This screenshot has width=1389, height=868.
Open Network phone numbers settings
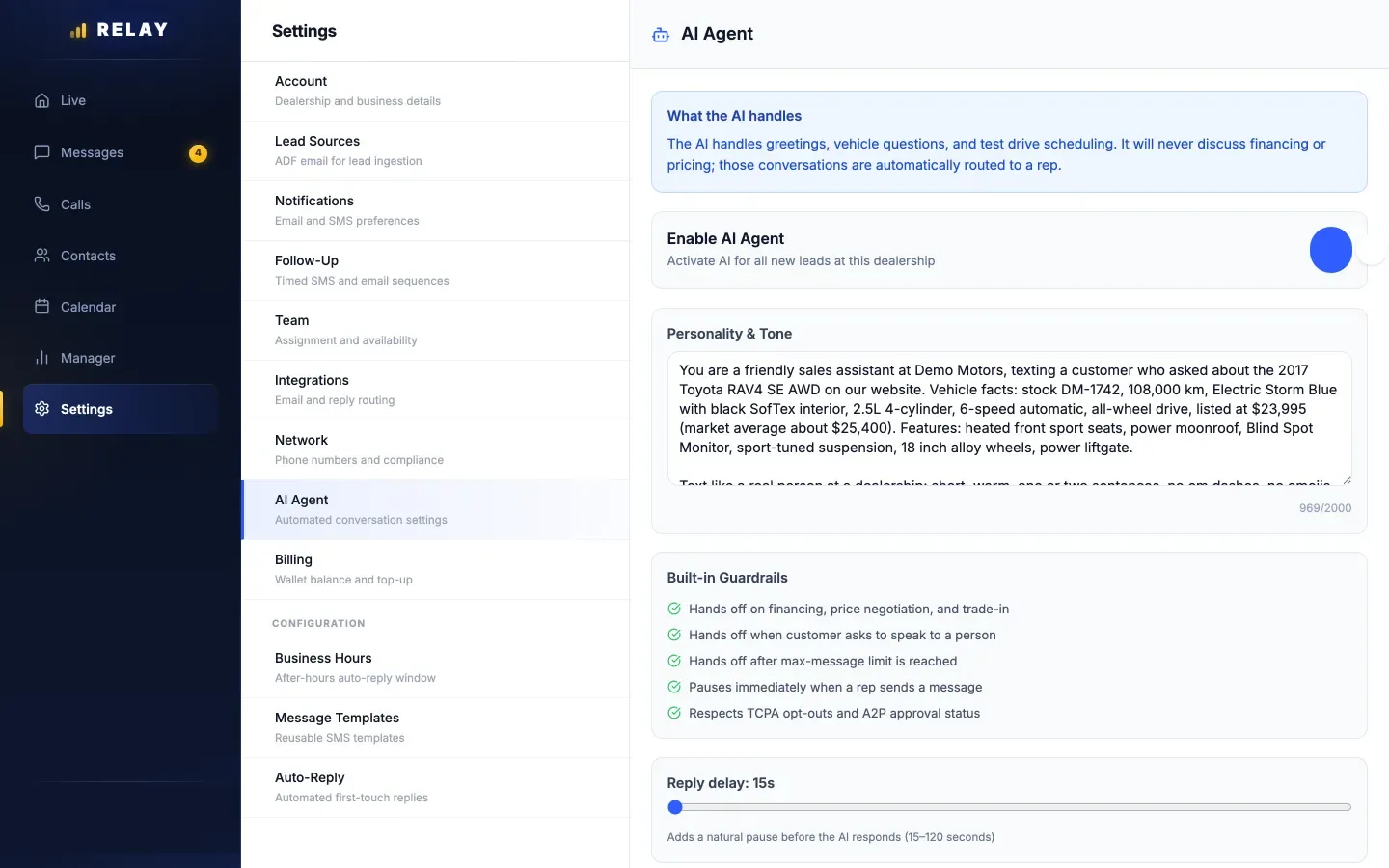pos(435,449)
